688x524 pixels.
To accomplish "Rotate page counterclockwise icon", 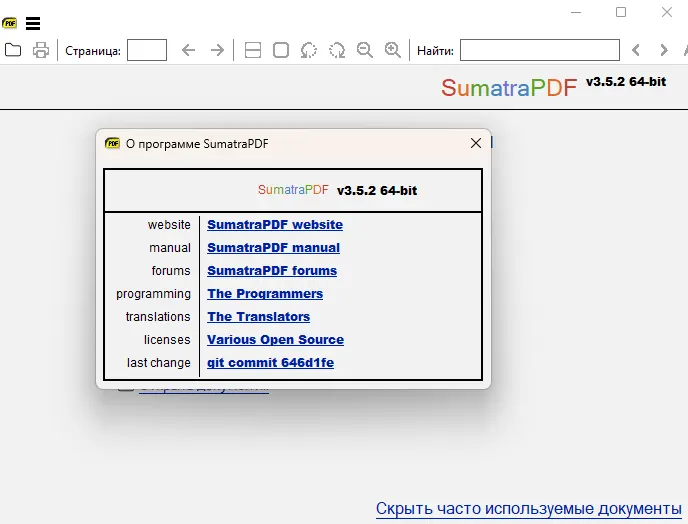I will [x=309, y=50].
